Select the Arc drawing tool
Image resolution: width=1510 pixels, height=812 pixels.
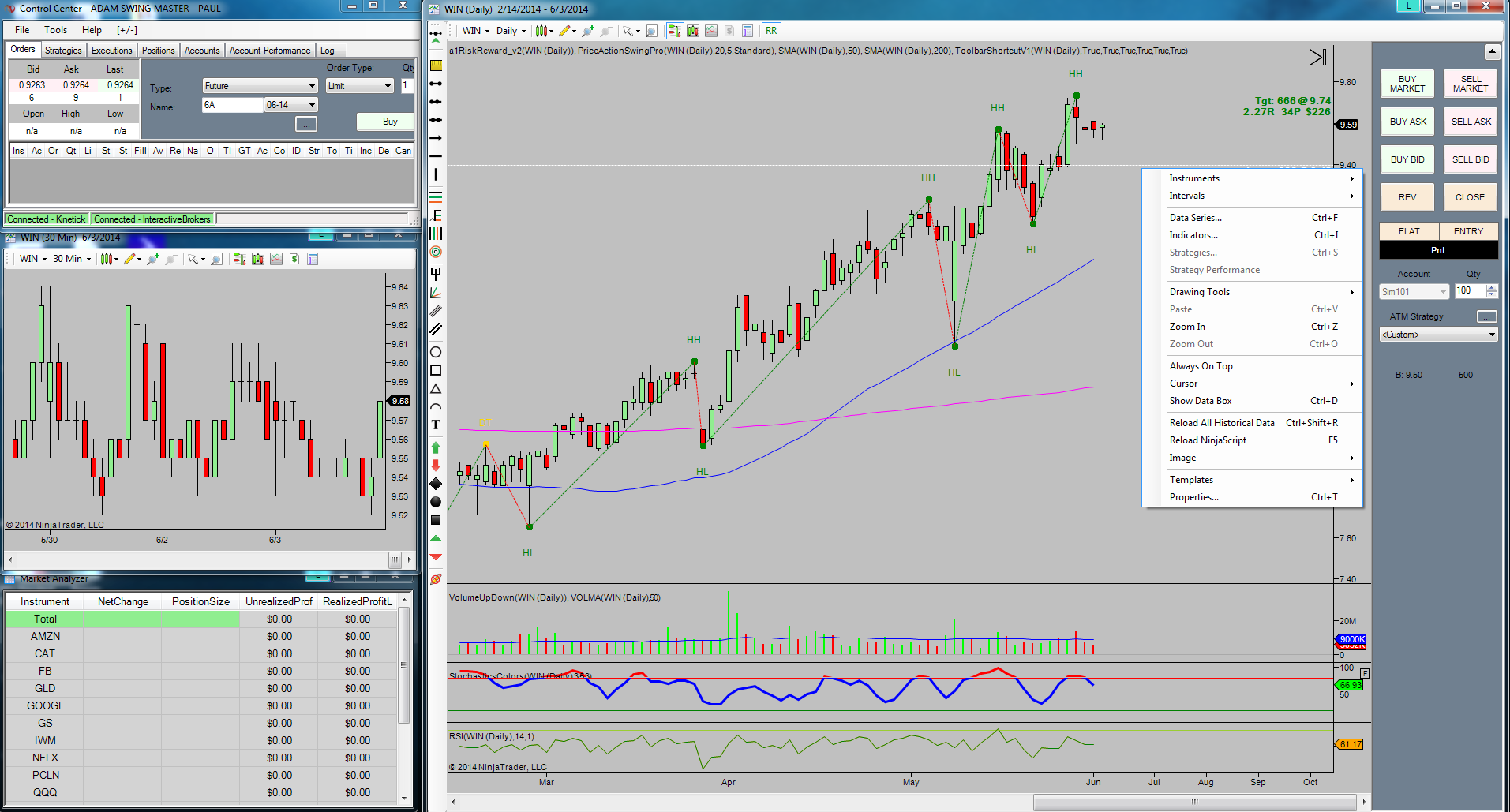coord(436,407)
